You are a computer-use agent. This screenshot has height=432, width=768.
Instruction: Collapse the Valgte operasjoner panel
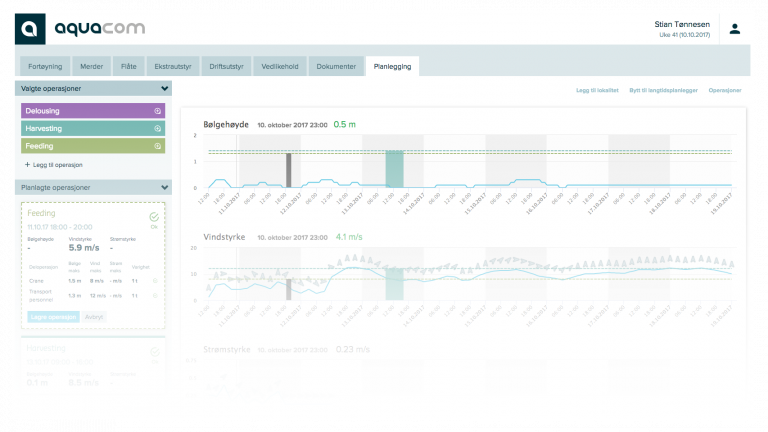click(x=165, y=89)
